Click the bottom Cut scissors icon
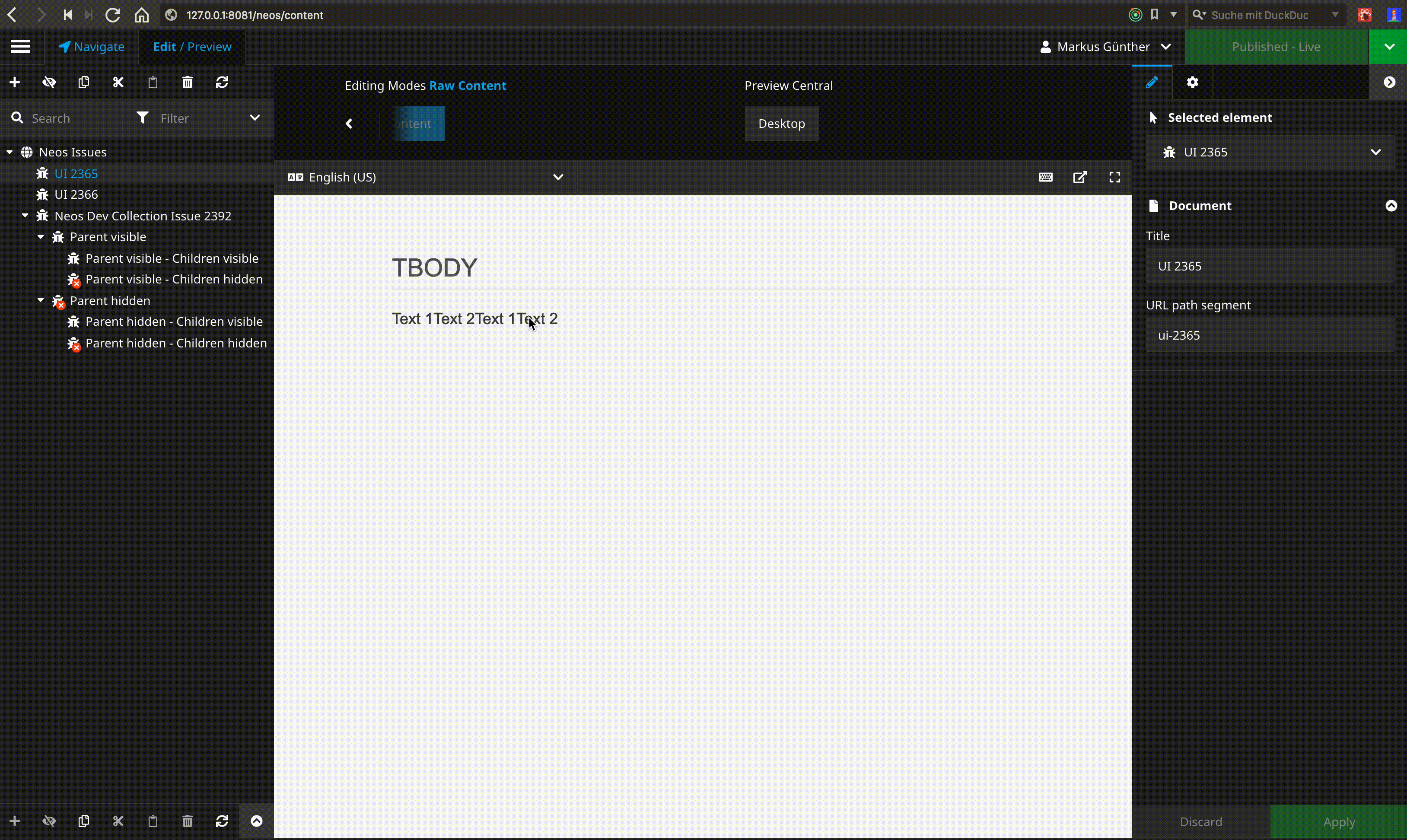The height and width of the screenshot is (840, 1407). click(118, 821)
